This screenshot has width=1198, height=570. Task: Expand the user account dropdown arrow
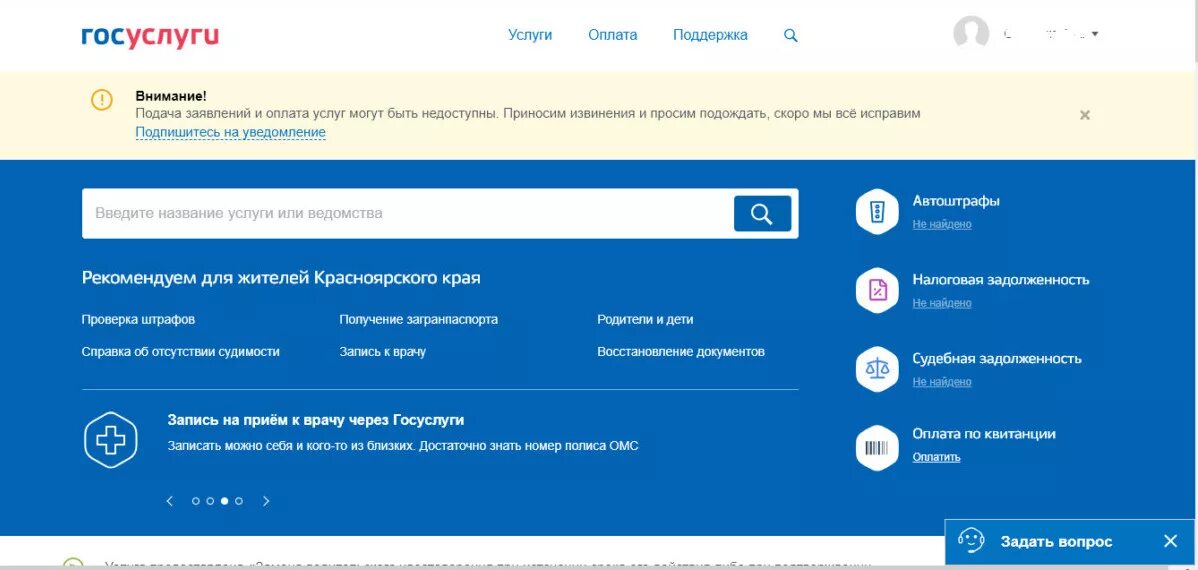(x=1096, y=34)
